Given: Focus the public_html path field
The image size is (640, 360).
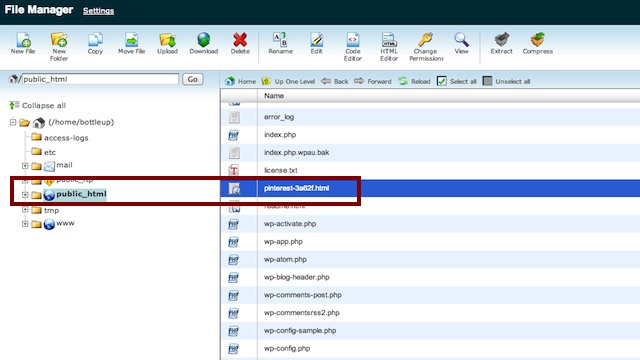Looking at the screenshot, I should pyautogui.click(x=100, y=79).
